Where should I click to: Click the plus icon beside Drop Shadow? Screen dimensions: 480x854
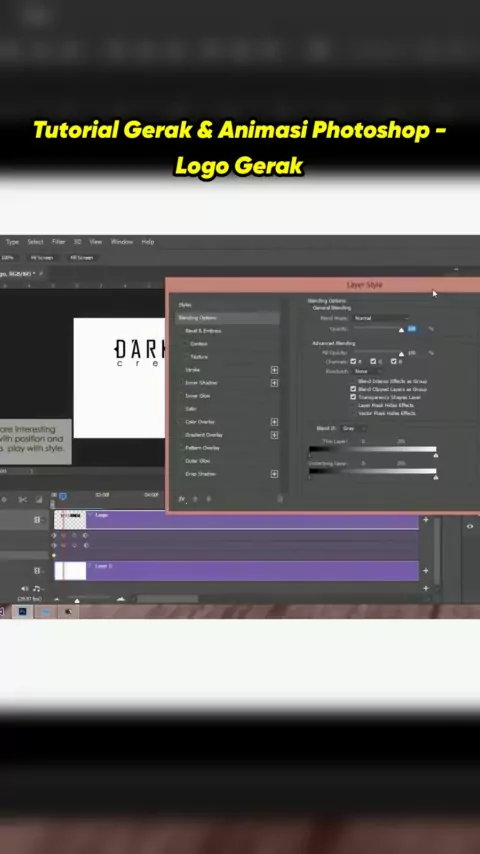(x=274, y=474)
